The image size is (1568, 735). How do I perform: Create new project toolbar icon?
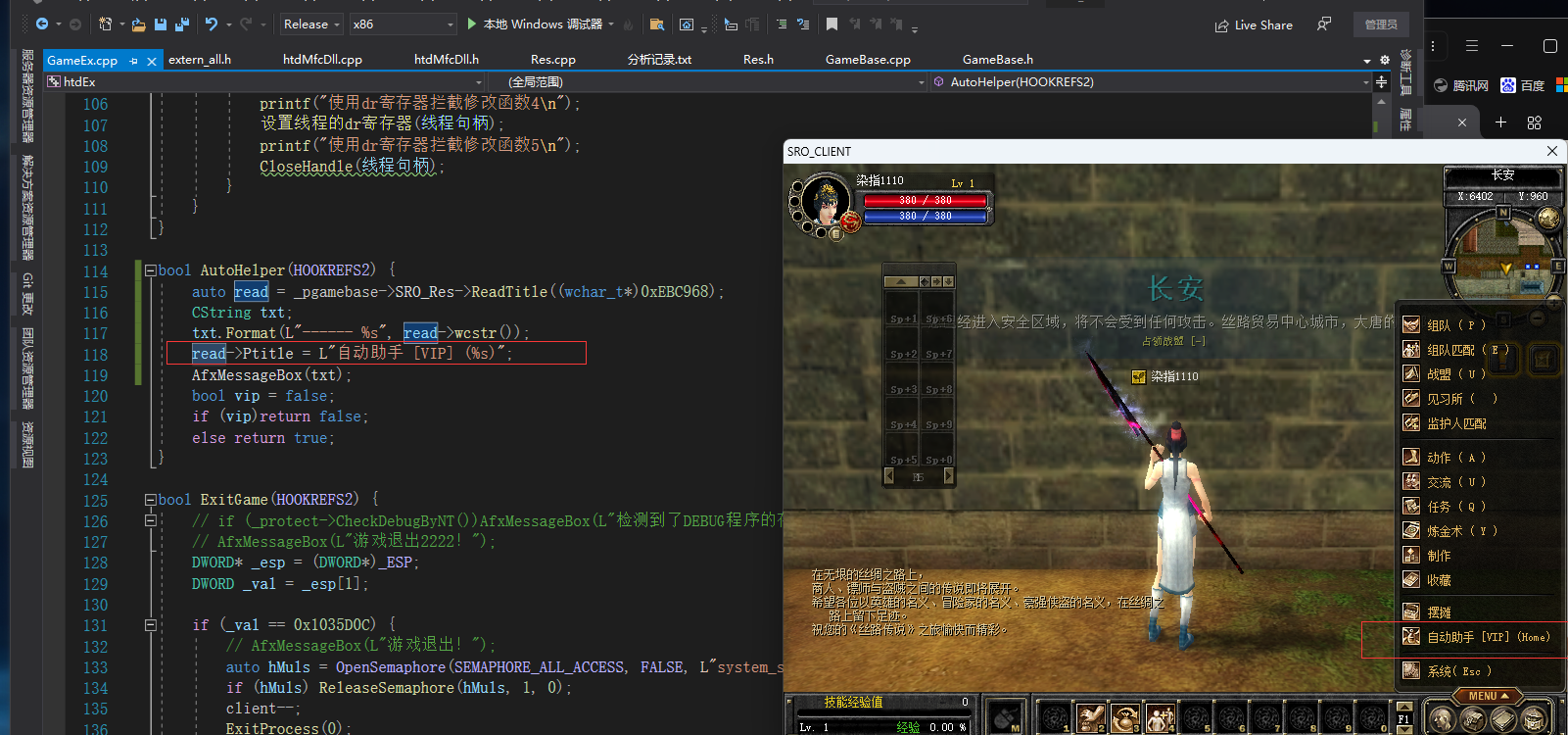(x=106, y=24)
